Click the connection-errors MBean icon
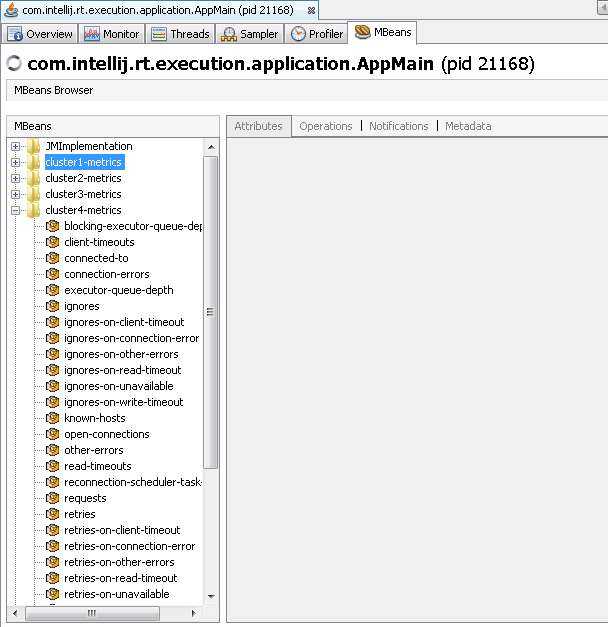The image size is (608, 627). (x=53, y=274)
